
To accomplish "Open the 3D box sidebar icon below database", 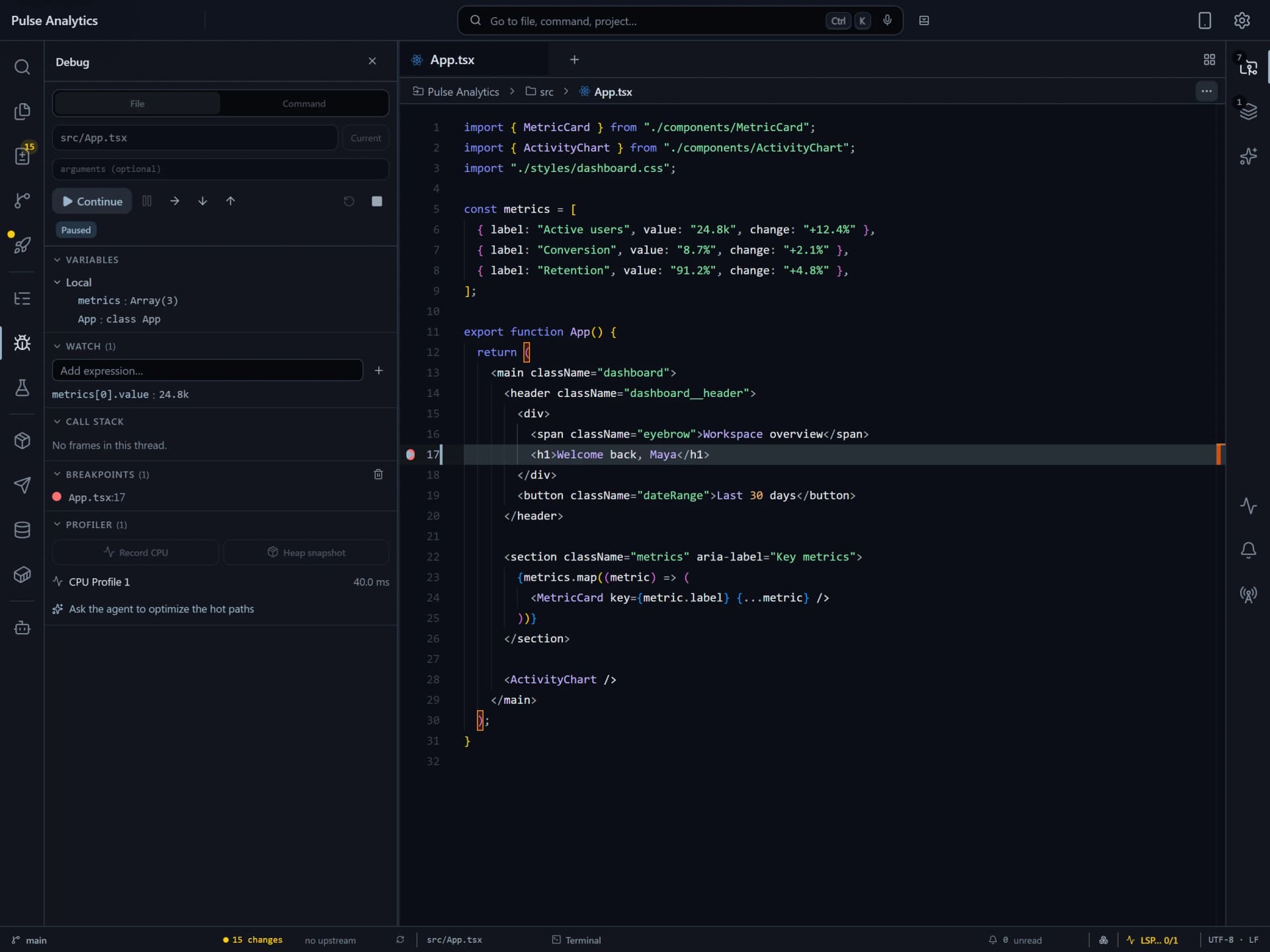I will 22,574.
